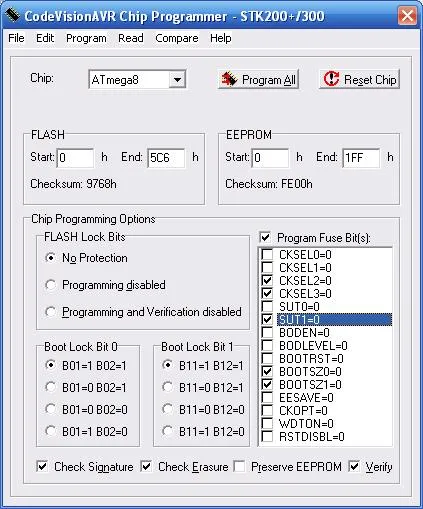Viewport: 423px width, 509px height.
Task: Open the Read menu
Action: click(x=131, y=38)
